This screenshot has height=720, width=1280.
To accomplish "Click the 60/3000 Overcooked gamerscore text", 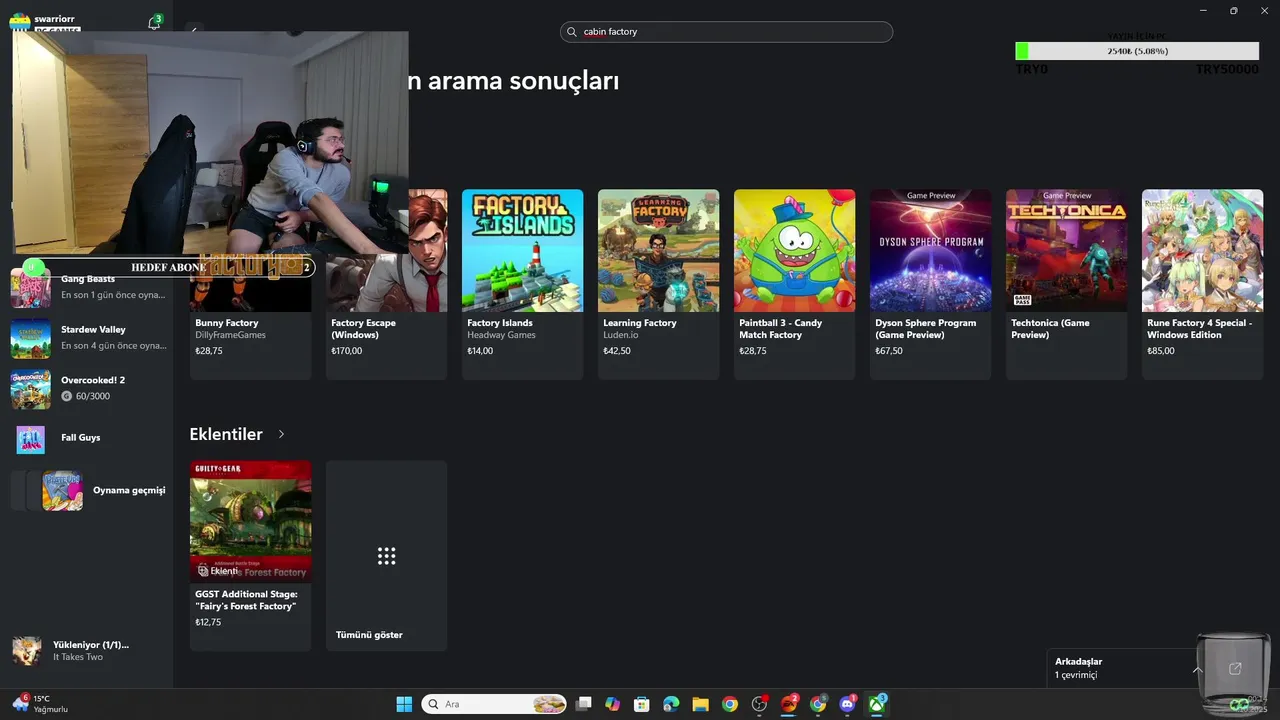I will pos(93,396).
